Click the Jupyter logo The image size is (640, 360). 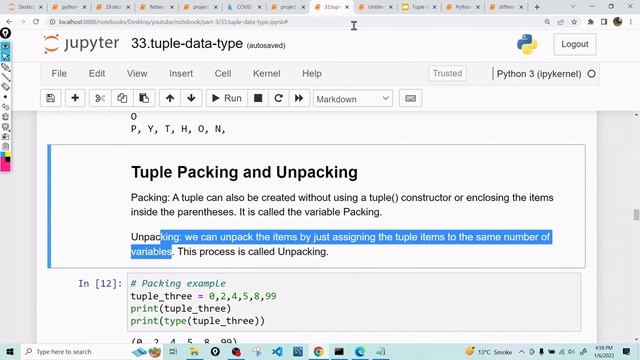(81, 44)
